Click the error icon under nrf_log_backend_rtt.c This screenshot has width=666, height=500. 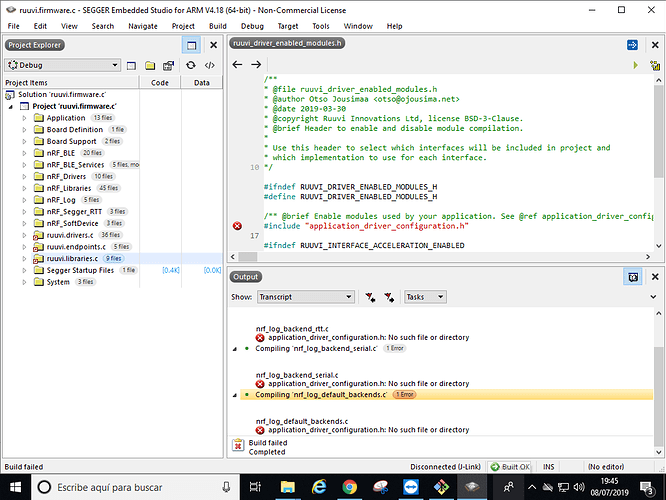pos(260,338)
